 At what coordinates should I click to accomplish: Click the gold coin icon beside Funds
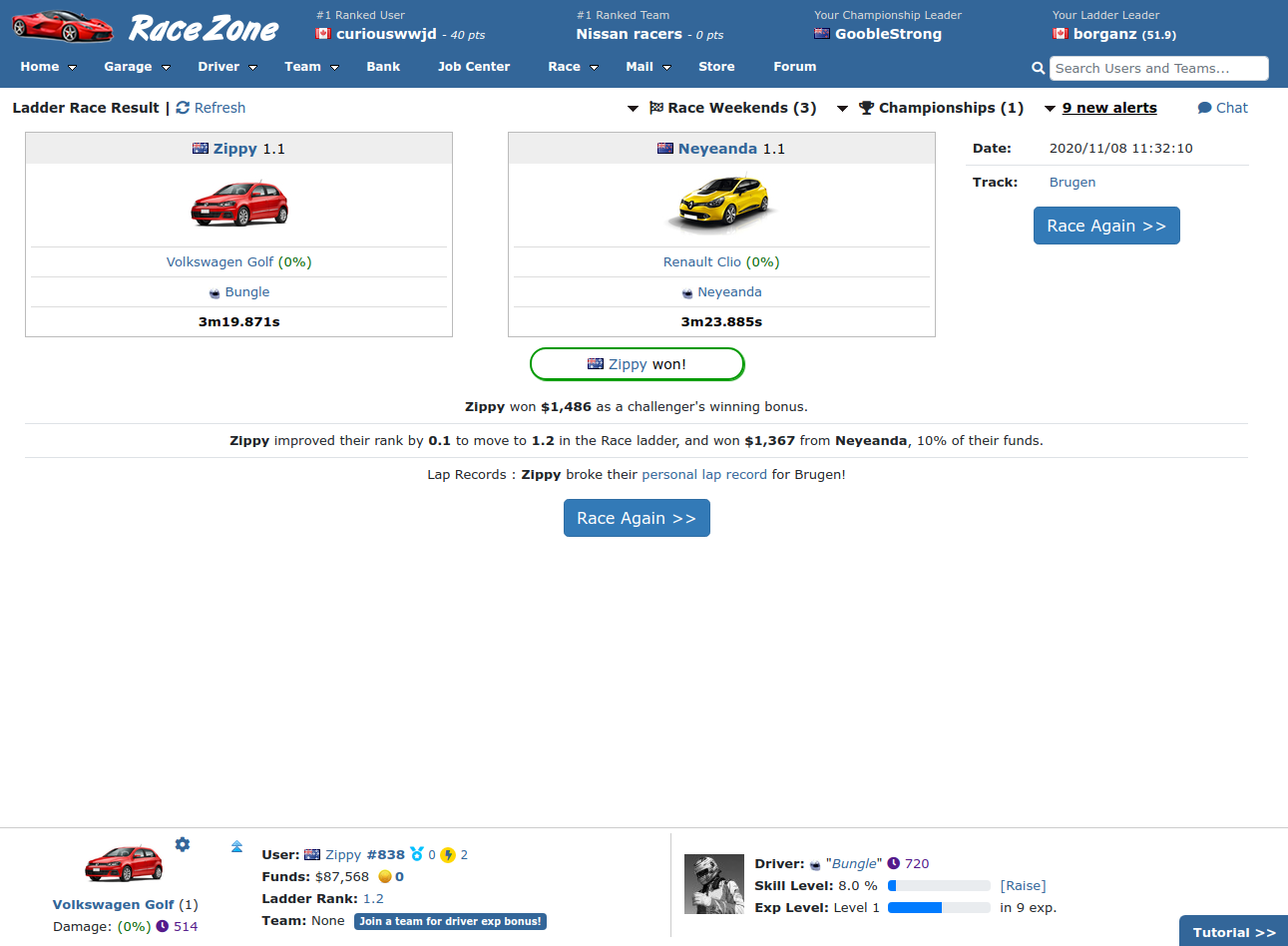(384, 877)
